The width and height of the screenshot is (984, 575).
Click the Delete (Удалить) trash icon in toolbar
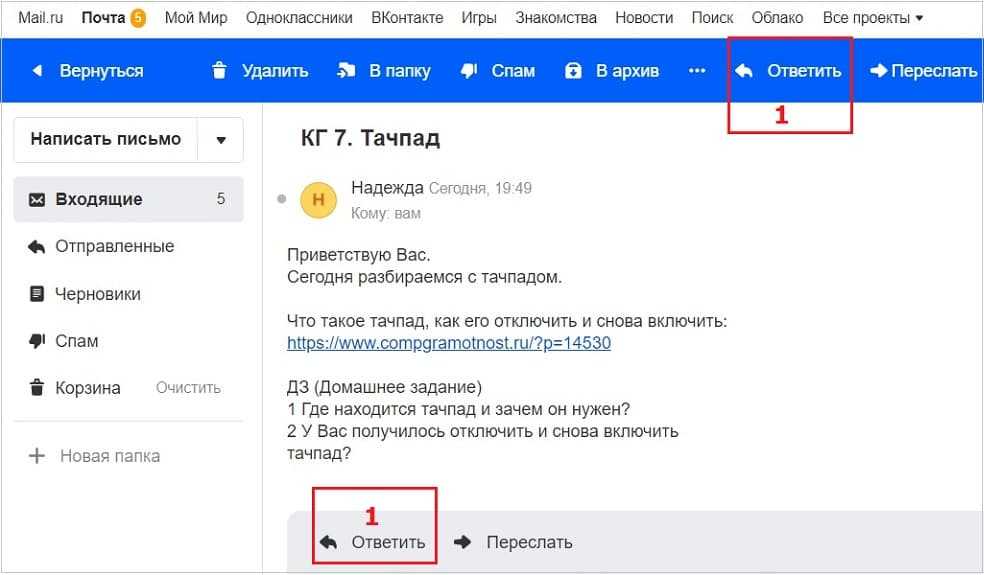[219, 71]
